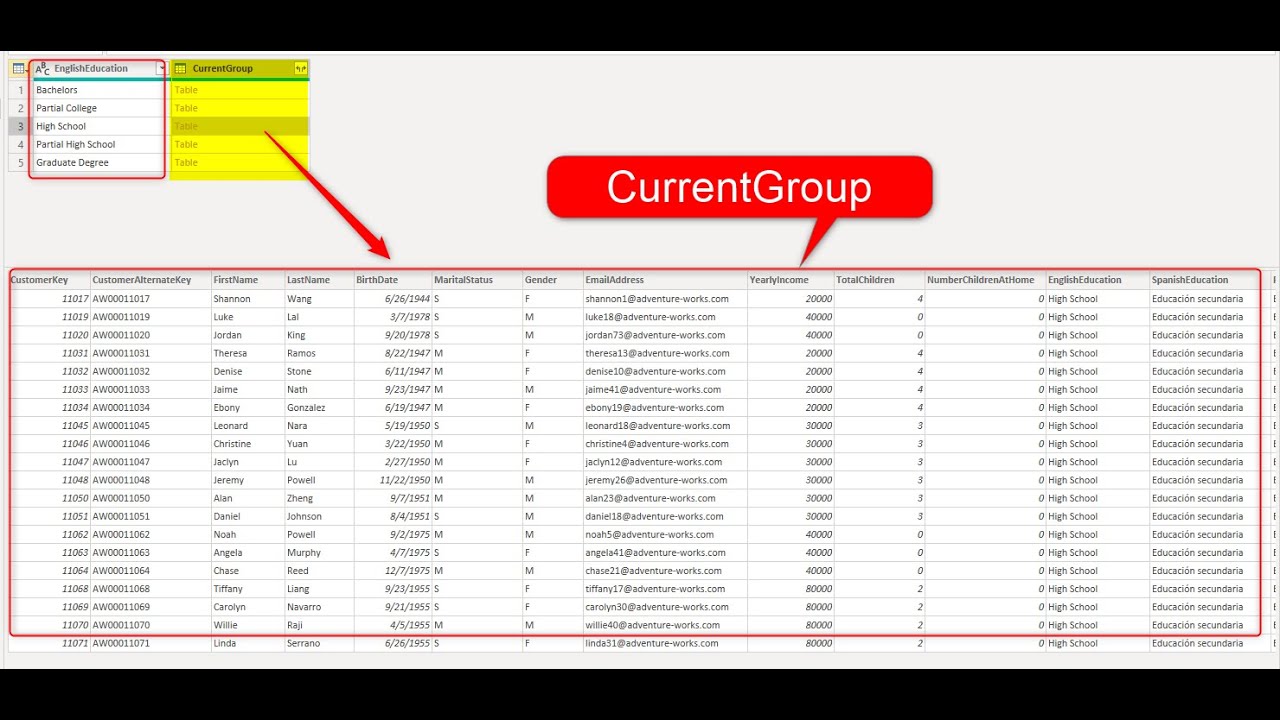1280x720 pixels.
Task: Open the EnglishEducation column filter dropdown
Action: pyautogui.click(x=160, y=69)
